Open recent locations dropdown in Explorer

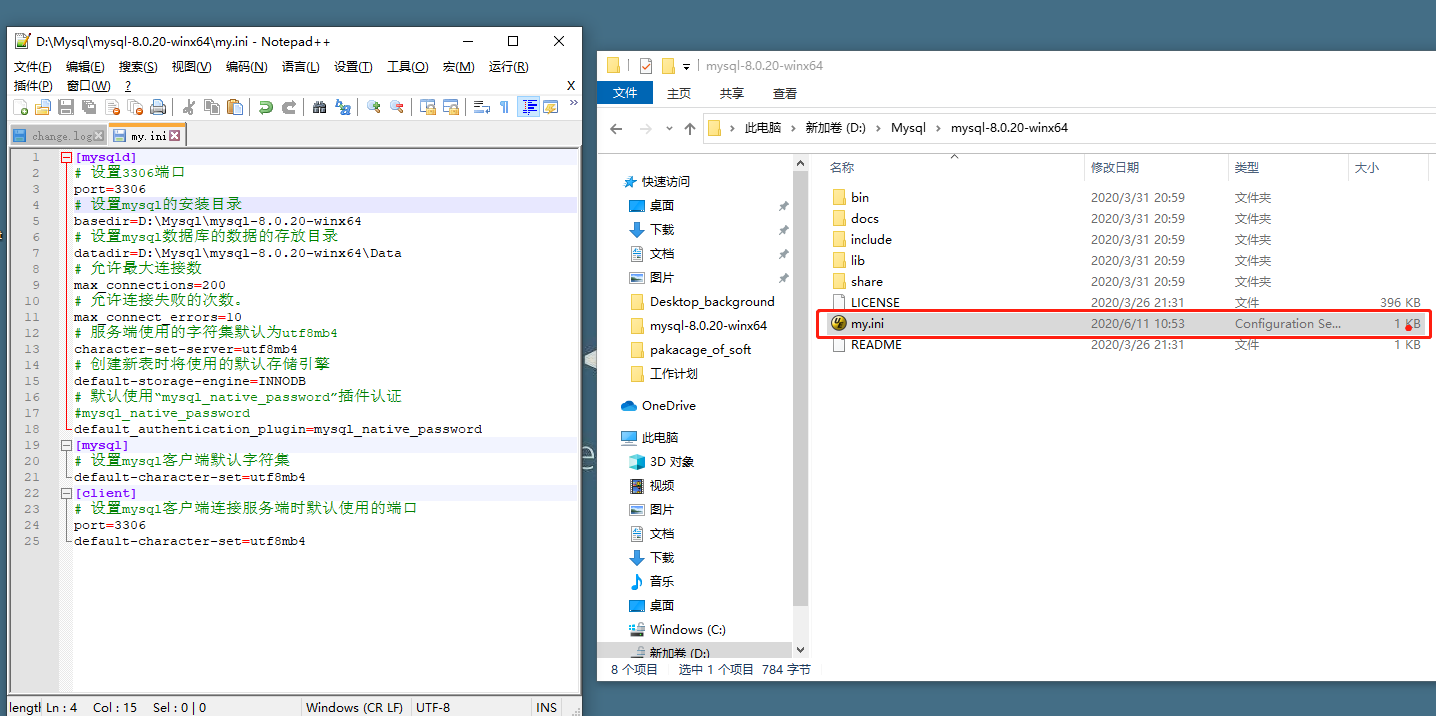tap(669, 130)
